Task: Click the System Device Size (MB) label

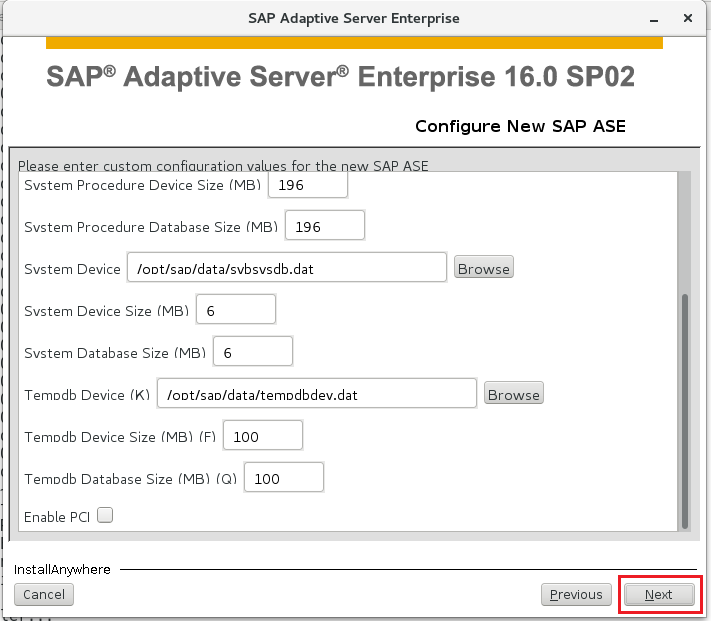Action: (107, 311)
